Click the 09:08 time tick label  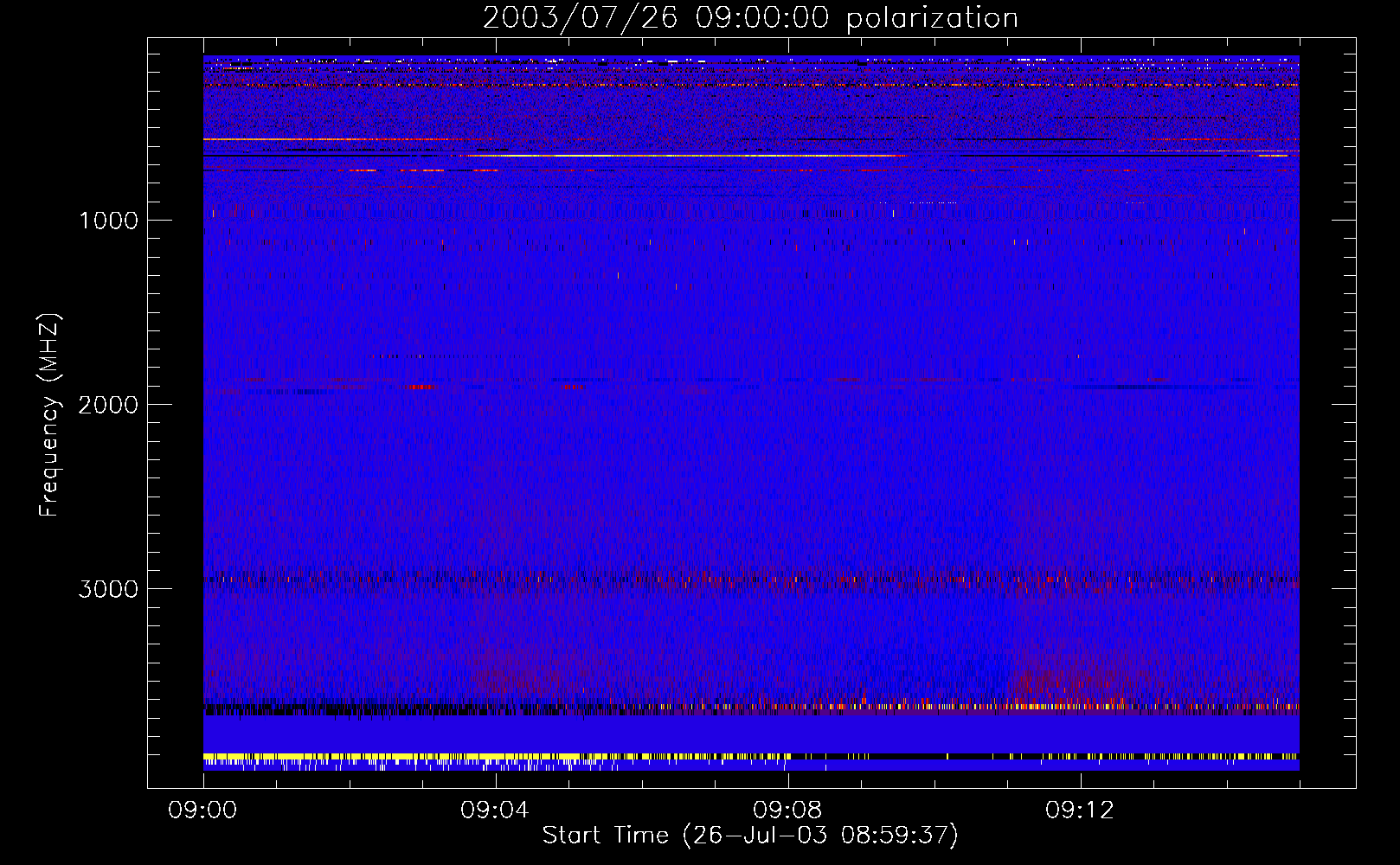pos(787,811)
